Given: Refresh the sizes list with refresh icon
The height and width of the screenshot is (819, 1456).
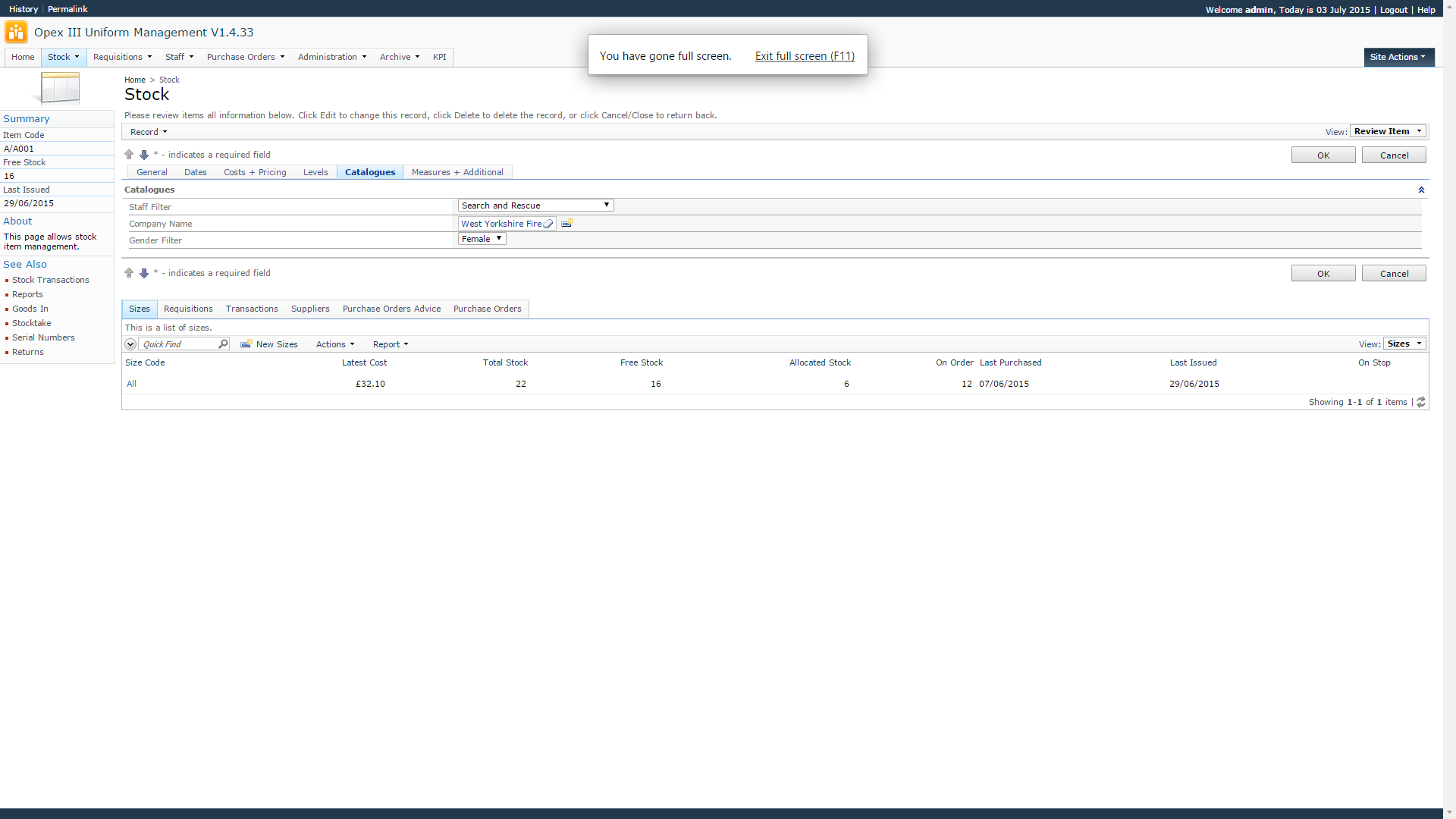Looking at the screenshot, I should (1421, 403).
